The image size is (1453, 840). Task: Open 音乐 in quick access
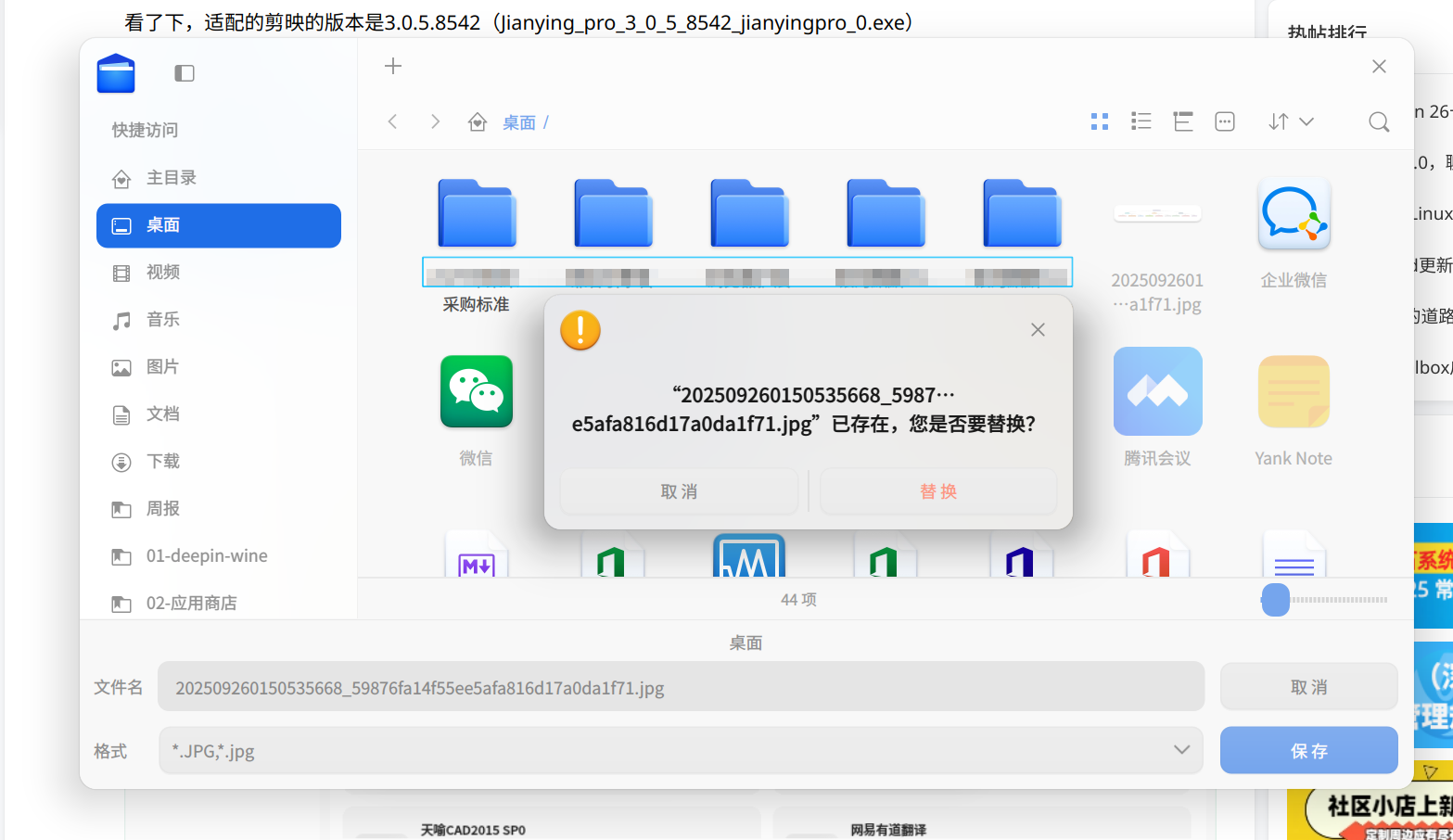pos(219,320)
